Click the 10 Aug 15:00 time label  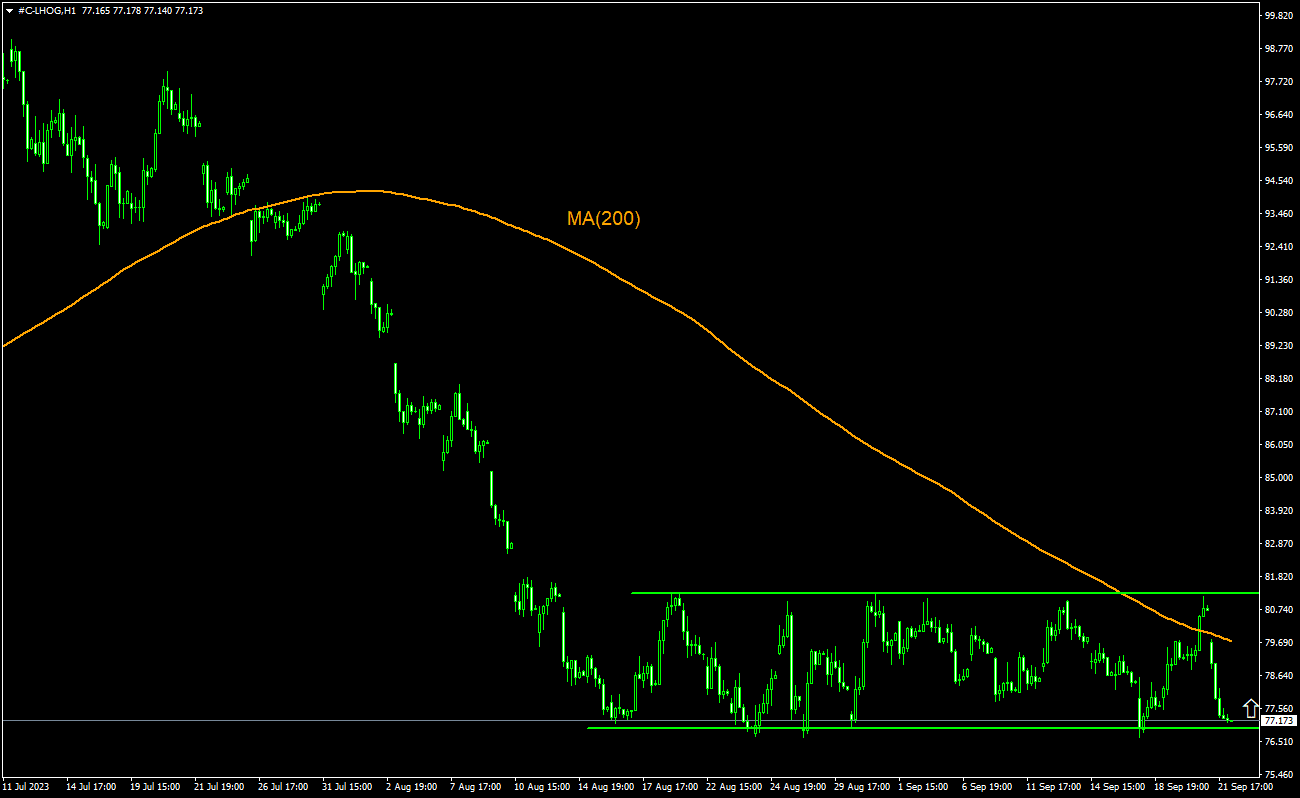click(x=541, y=787)
